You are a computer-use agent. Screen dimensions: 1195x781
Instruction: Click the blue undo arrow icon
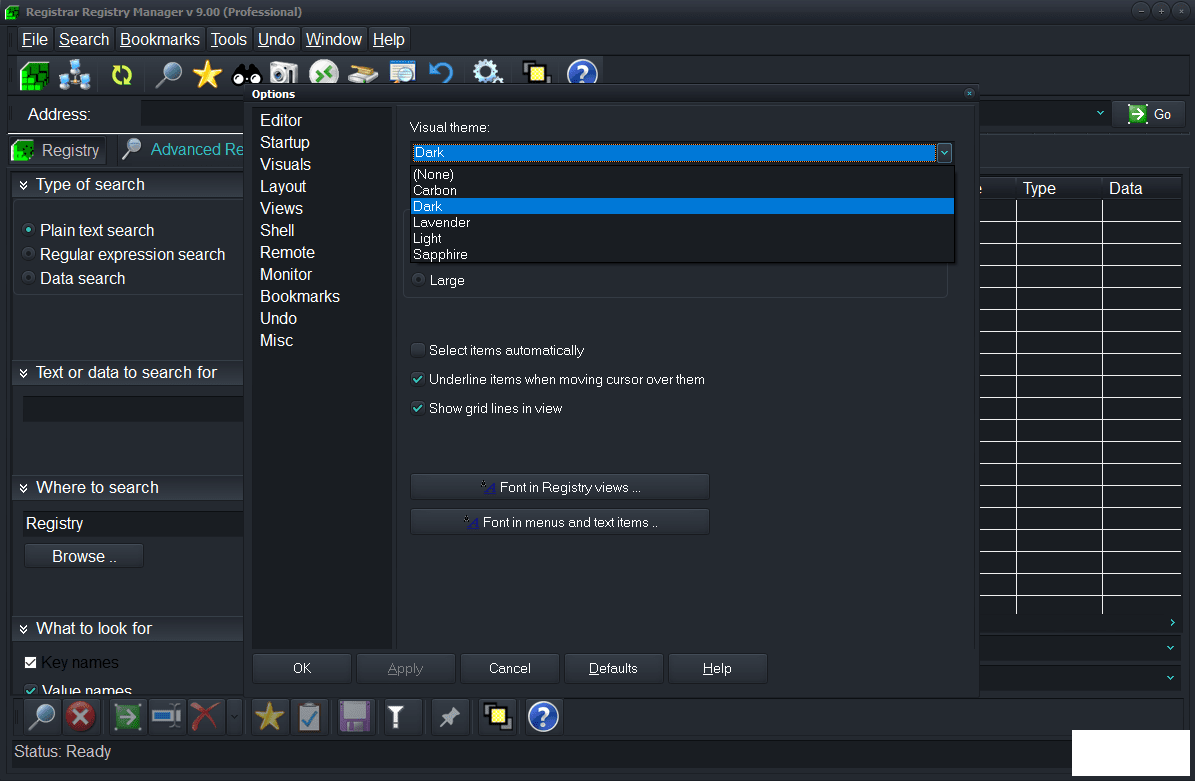[441, 73]
